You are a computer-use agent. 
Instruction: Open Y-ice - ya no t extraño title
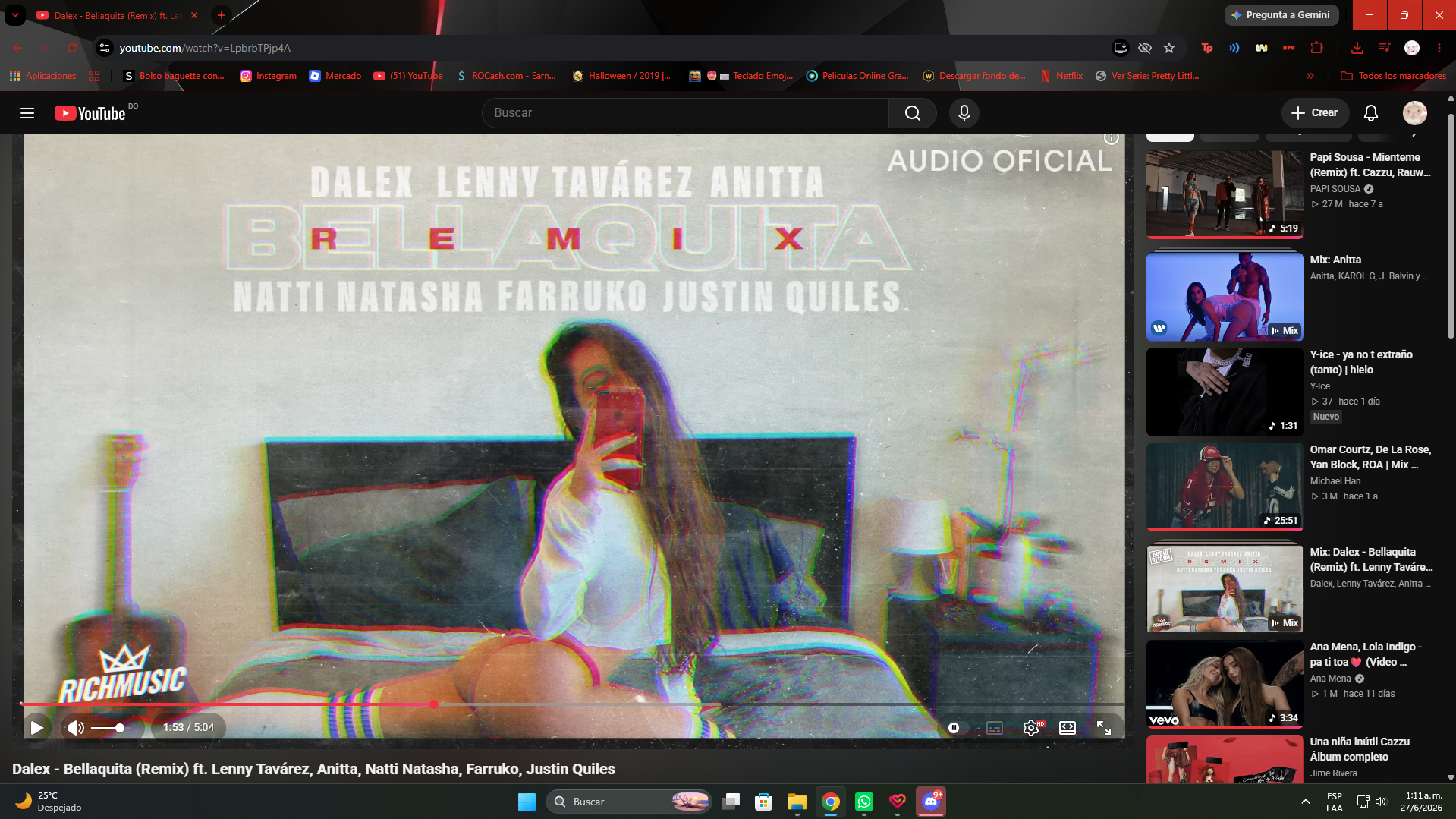(1361, 362)
